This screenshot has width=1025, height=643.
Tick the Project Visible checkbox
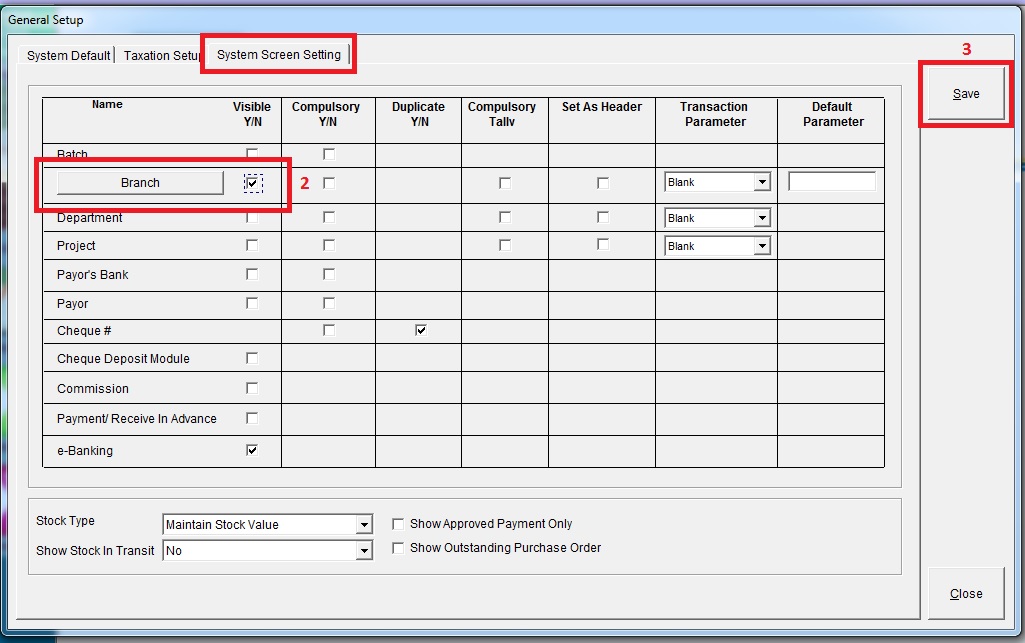coord(252,245)
